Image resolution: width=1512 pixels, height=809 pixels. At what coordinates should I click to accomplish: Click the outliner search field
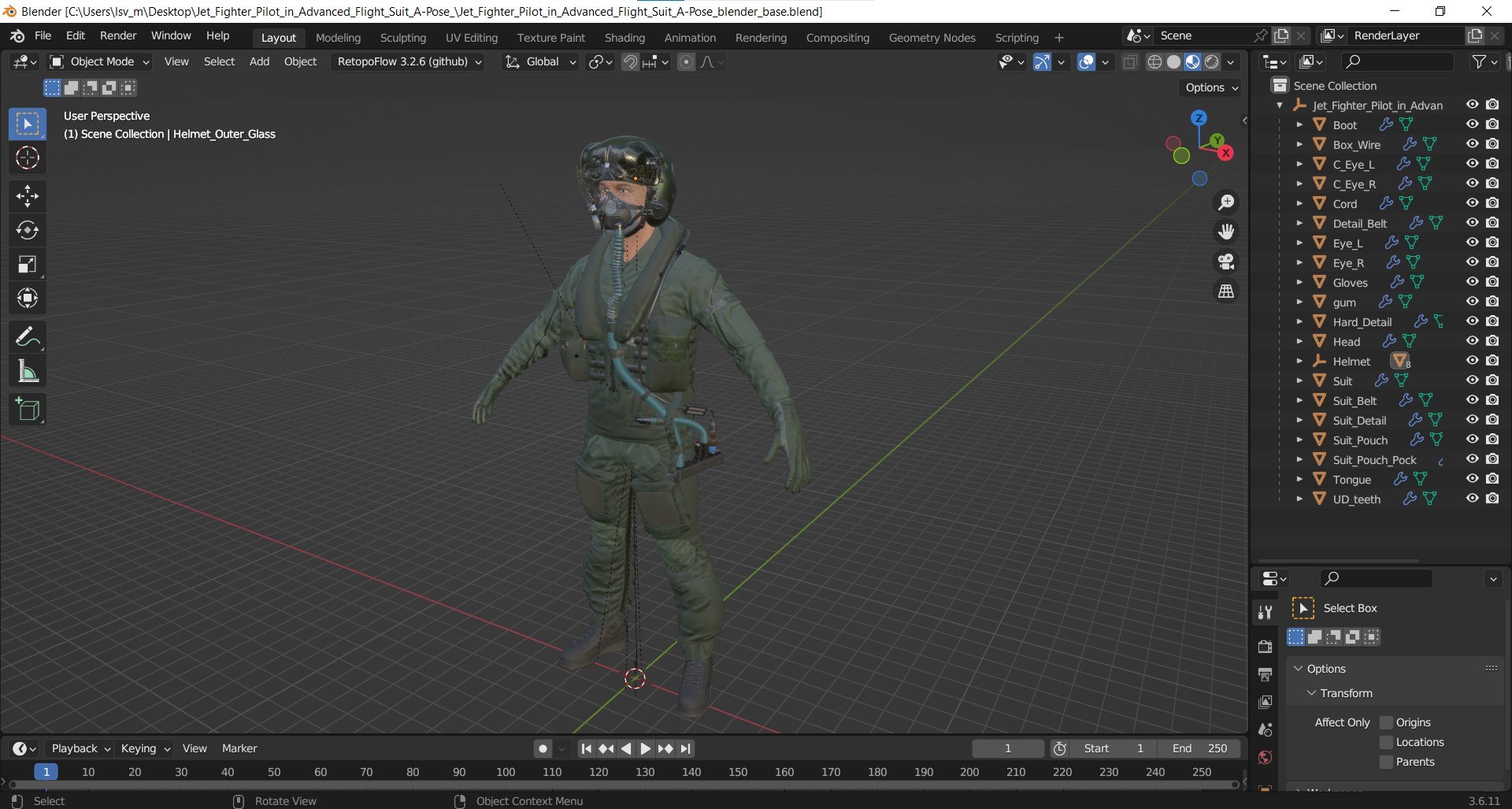tap(1398, 61)
